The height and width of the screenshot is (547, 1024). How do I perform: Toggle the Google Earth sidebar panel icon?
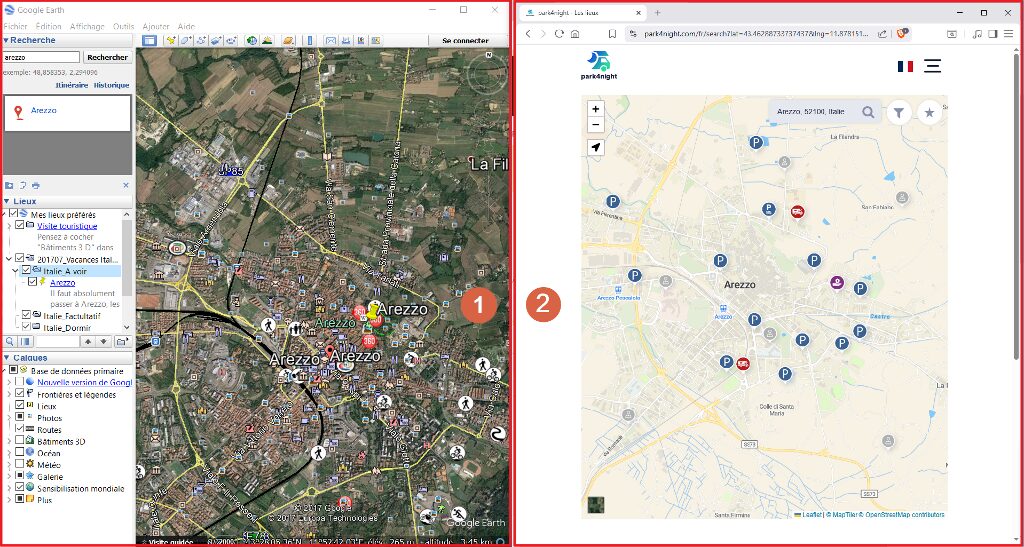[150, 40]
